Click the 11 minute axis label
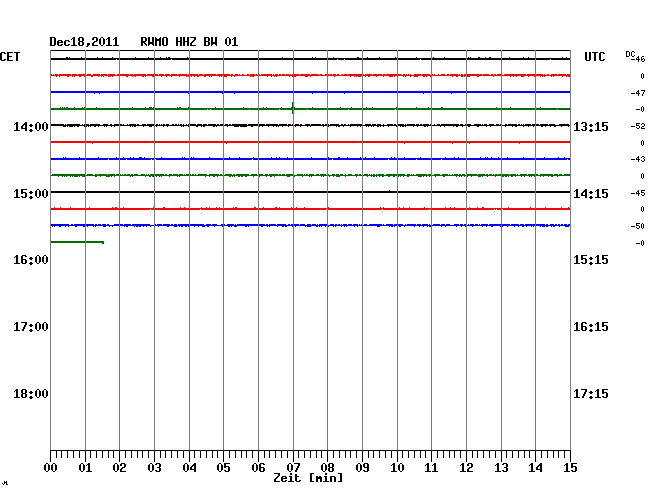This screenshot has height=494, width=650. coord(431,467)
